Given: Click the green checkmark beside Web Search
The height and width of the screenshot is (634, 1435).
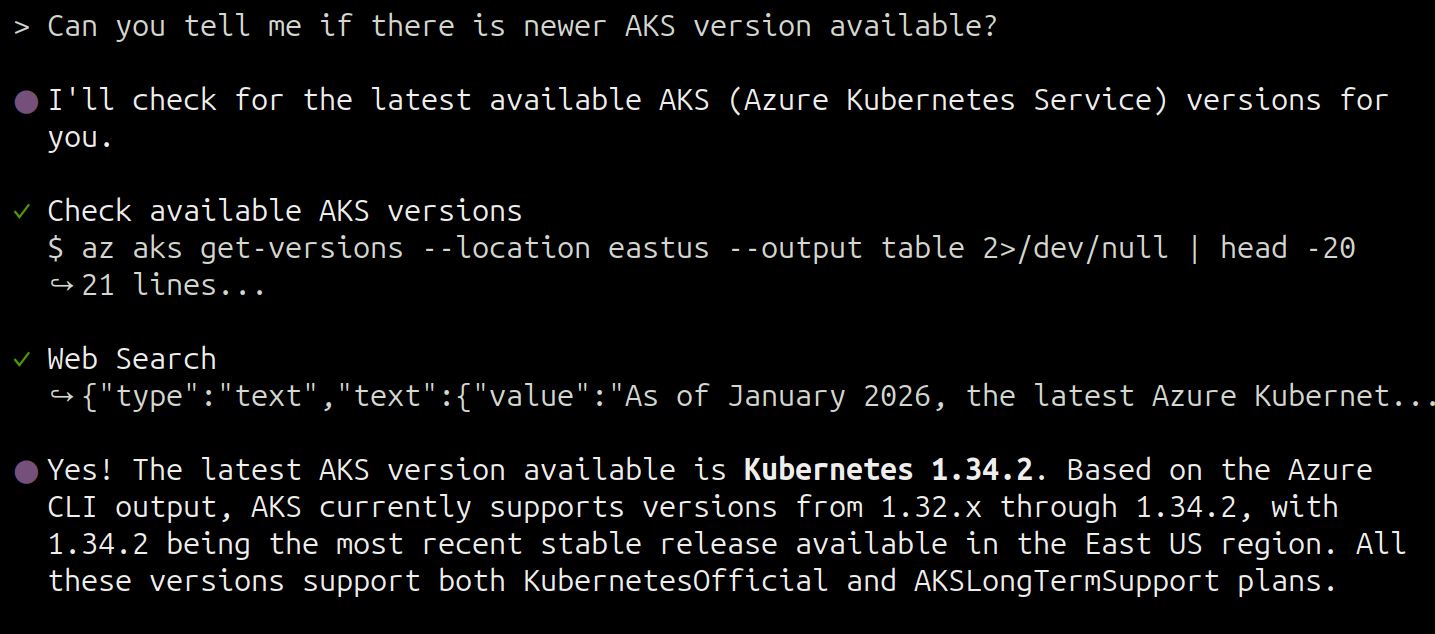Looking at the screenshot, I should tap(21, 359).
